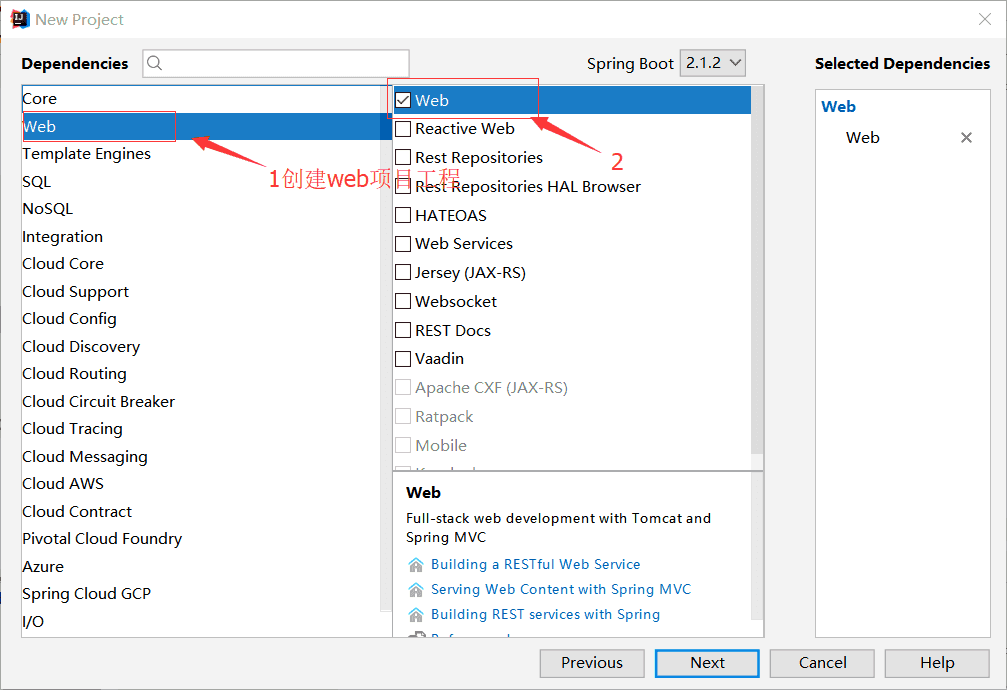Select the Core category
Viewport: 1007px width, 690px height.
[x=201, y=99]
